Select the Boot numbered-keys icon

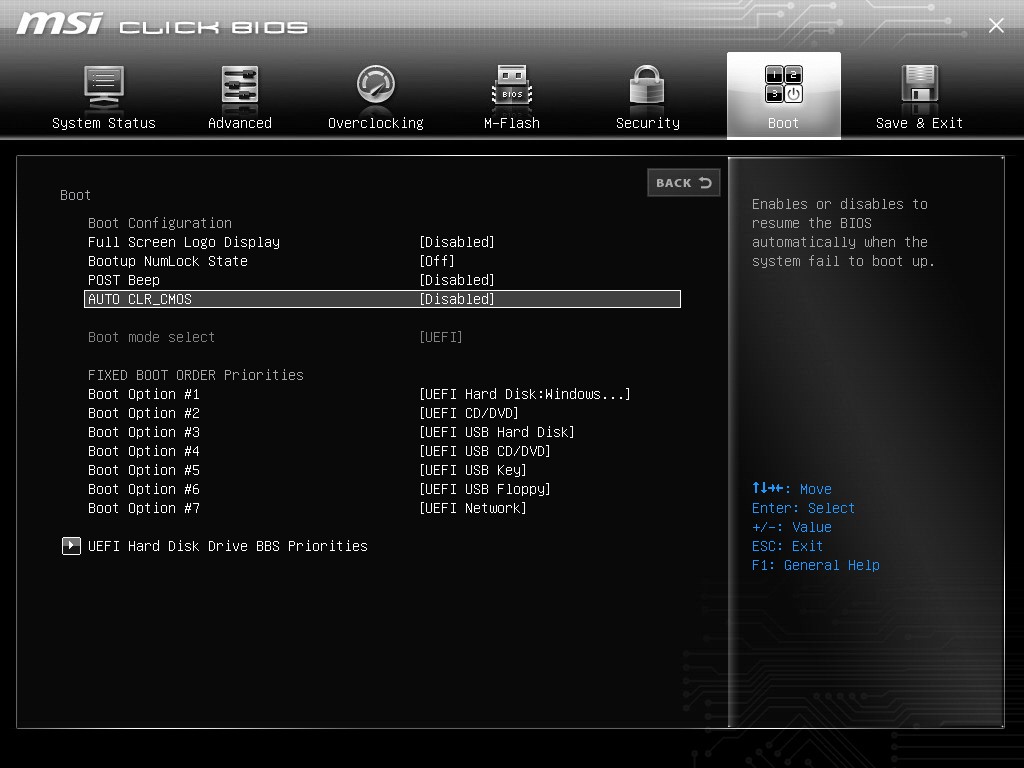click(x=784, y=85)
